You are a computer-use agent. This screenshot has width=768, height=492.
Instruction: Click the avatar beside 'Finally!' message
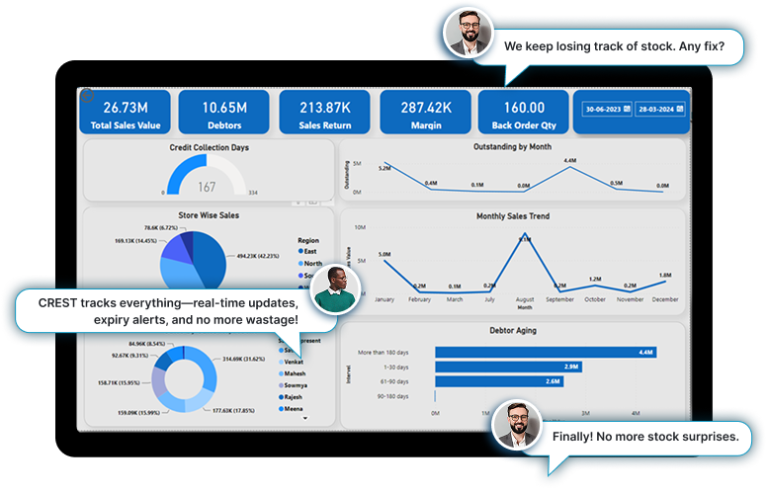pos(517,425)
